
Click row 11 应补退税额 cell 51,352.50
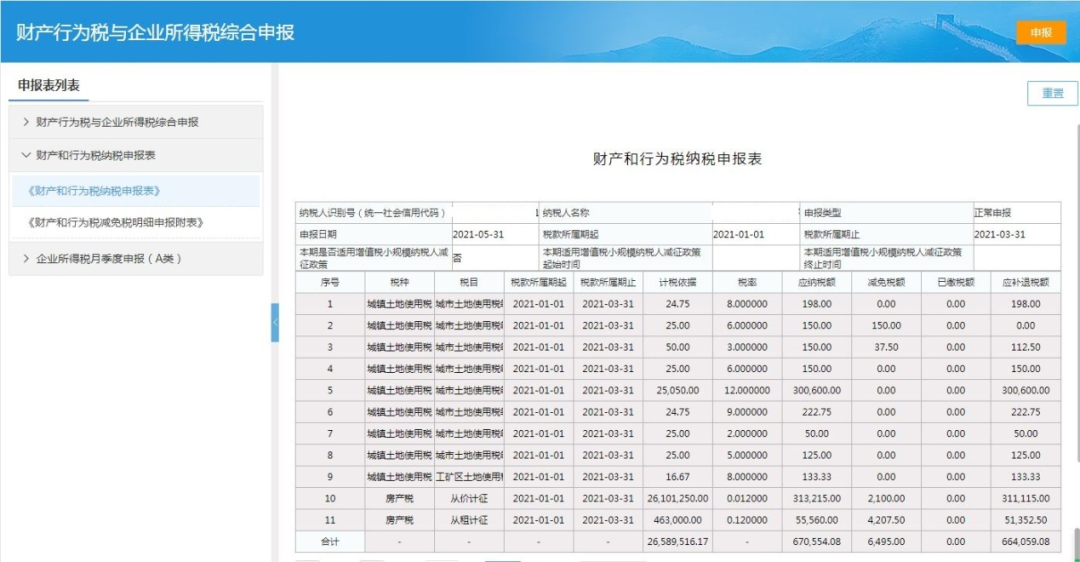tap(1026, 520)
